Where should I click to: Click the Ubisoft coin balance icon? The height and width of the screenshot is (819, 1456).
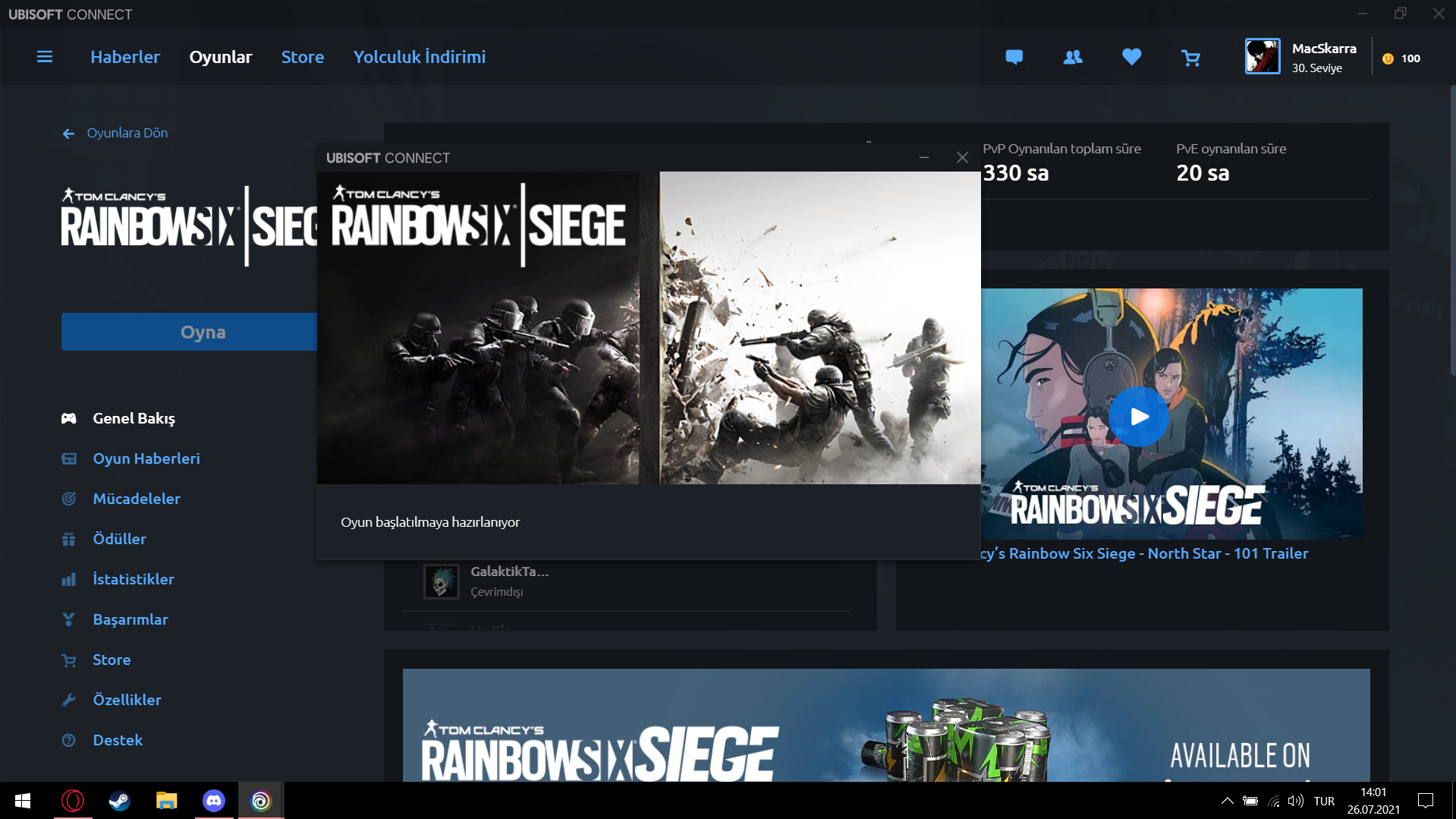coord(1388,58)
